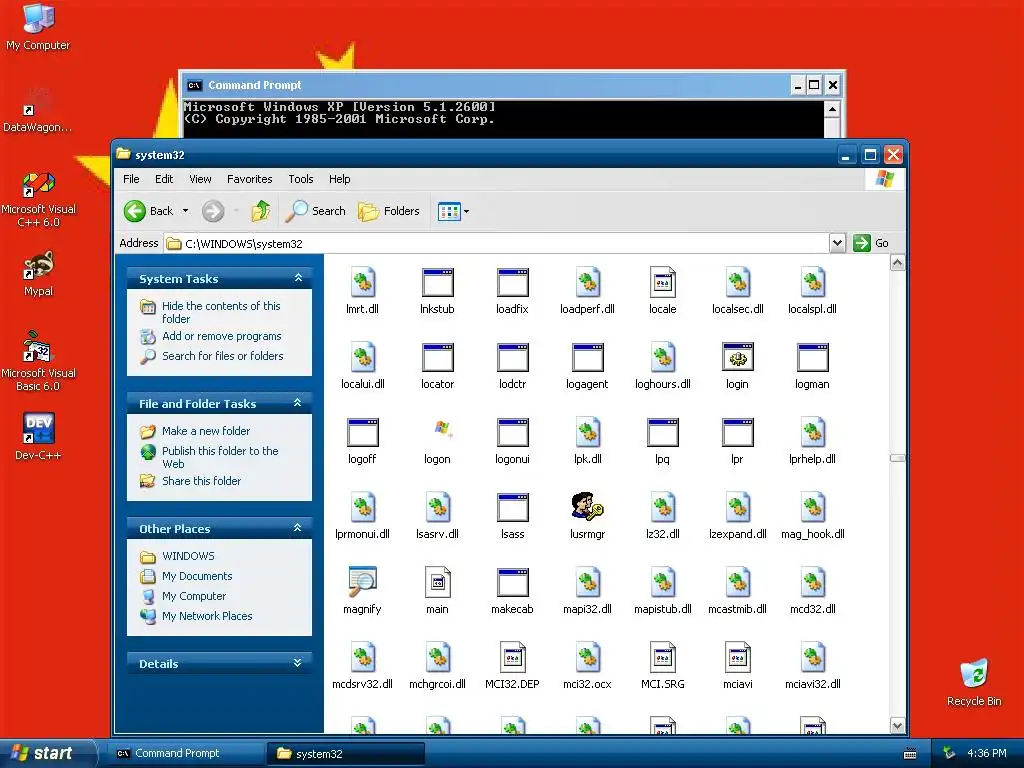Select the loadfix file icon
The width and height of the screenshot is (1024, 768).
pyautogui.click(x=512, y=282)
